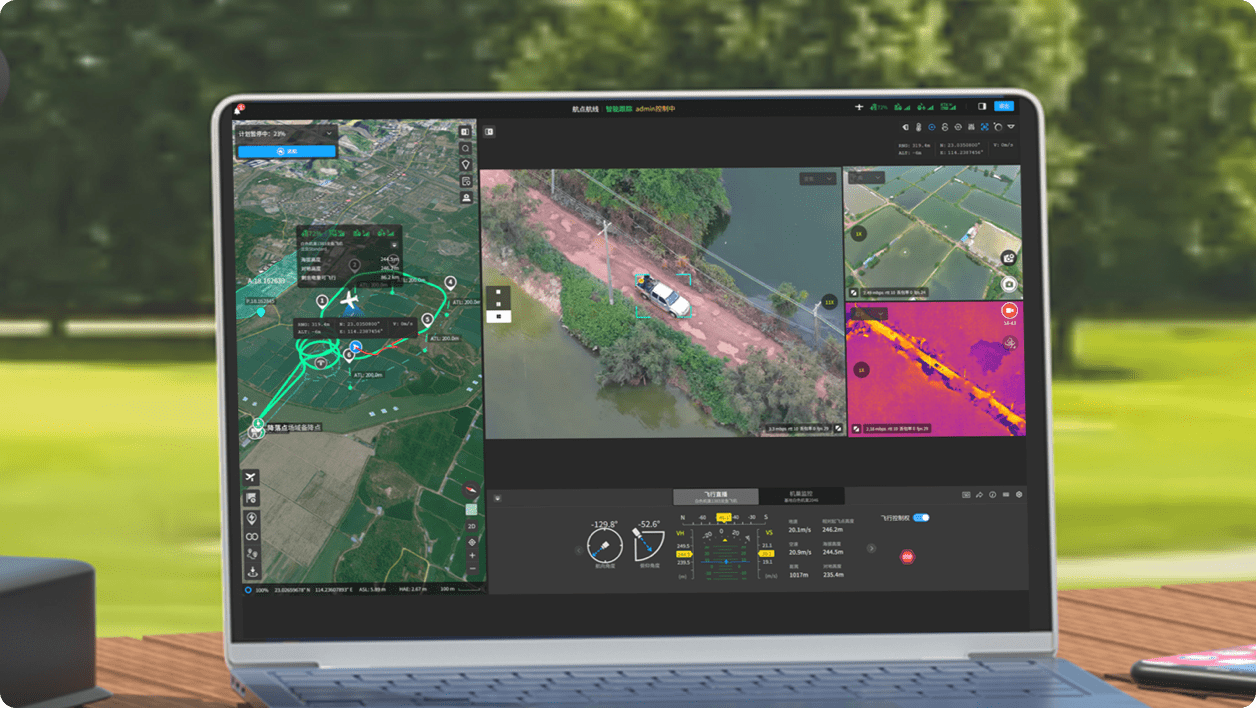Click the blue button below plan status
The height and width of the screenshot is (708, 1256).
(x=287, y=151)
